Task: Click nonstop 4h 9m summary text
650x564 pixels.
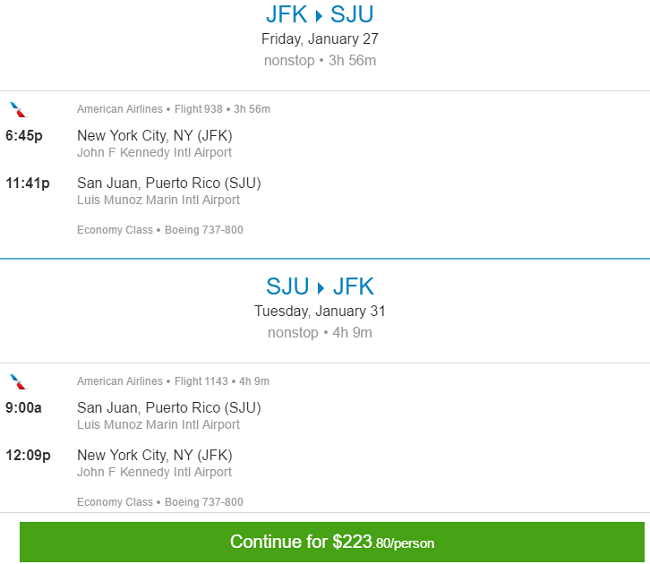Action: click(320, 333)
